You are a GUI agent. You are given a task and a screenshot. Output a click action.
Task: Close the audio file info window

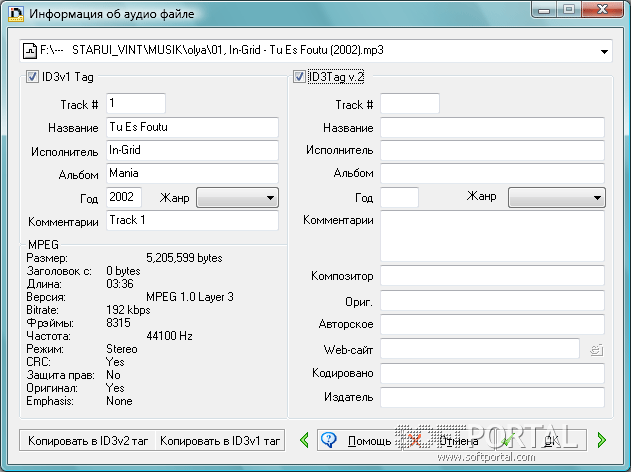(x=602, y=10)
